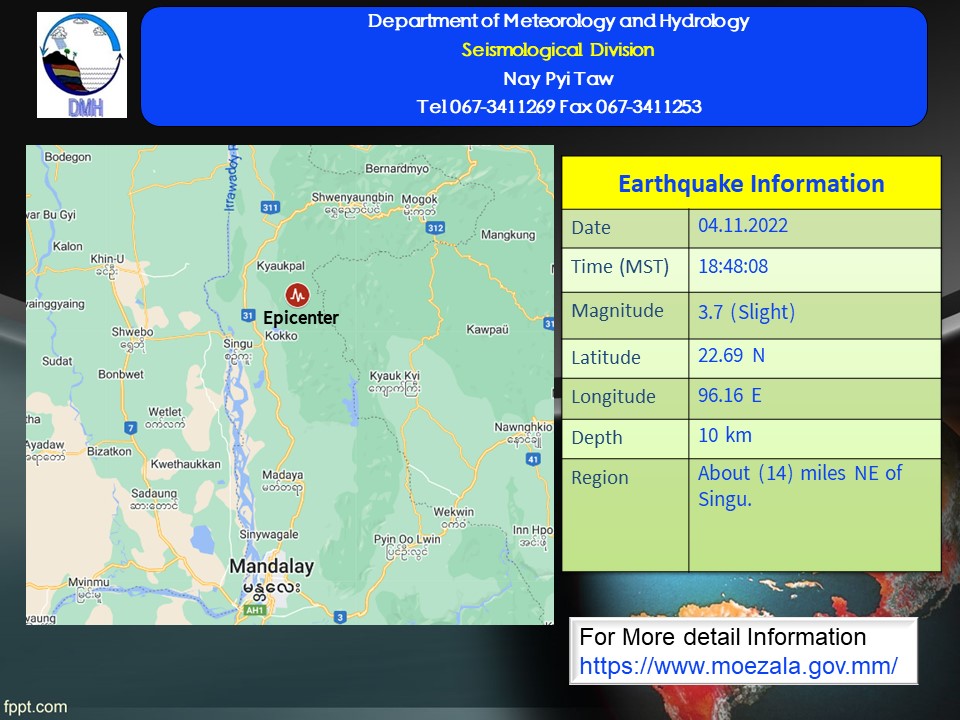Select the longitude value 96.16 E

730,395
